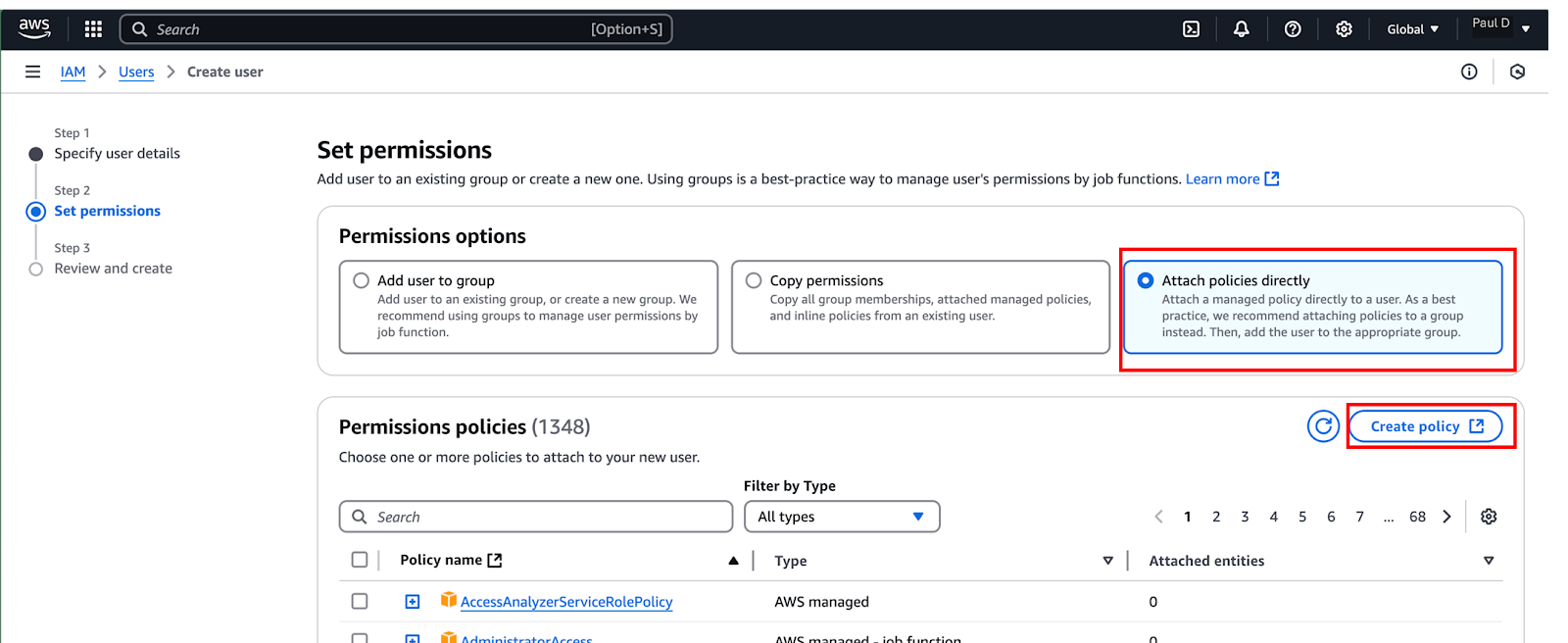Screen dimensions: 1568x643
Task: Click the Attached entities column header
Action: 1206,561
